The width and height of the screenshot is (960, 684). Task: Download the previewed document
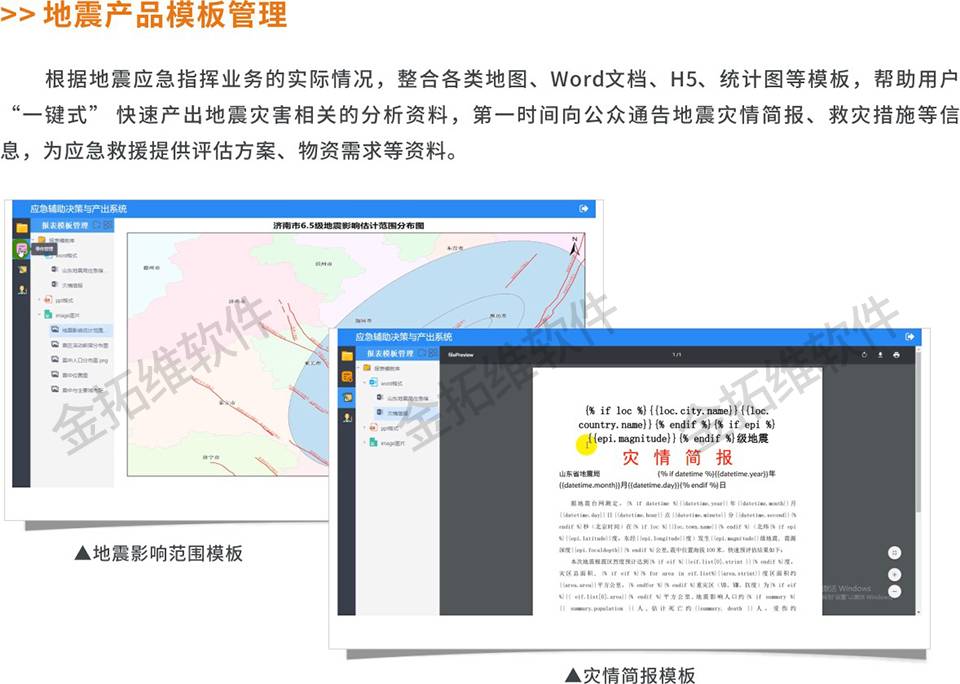pyautogui.click(x=880, y=355)
